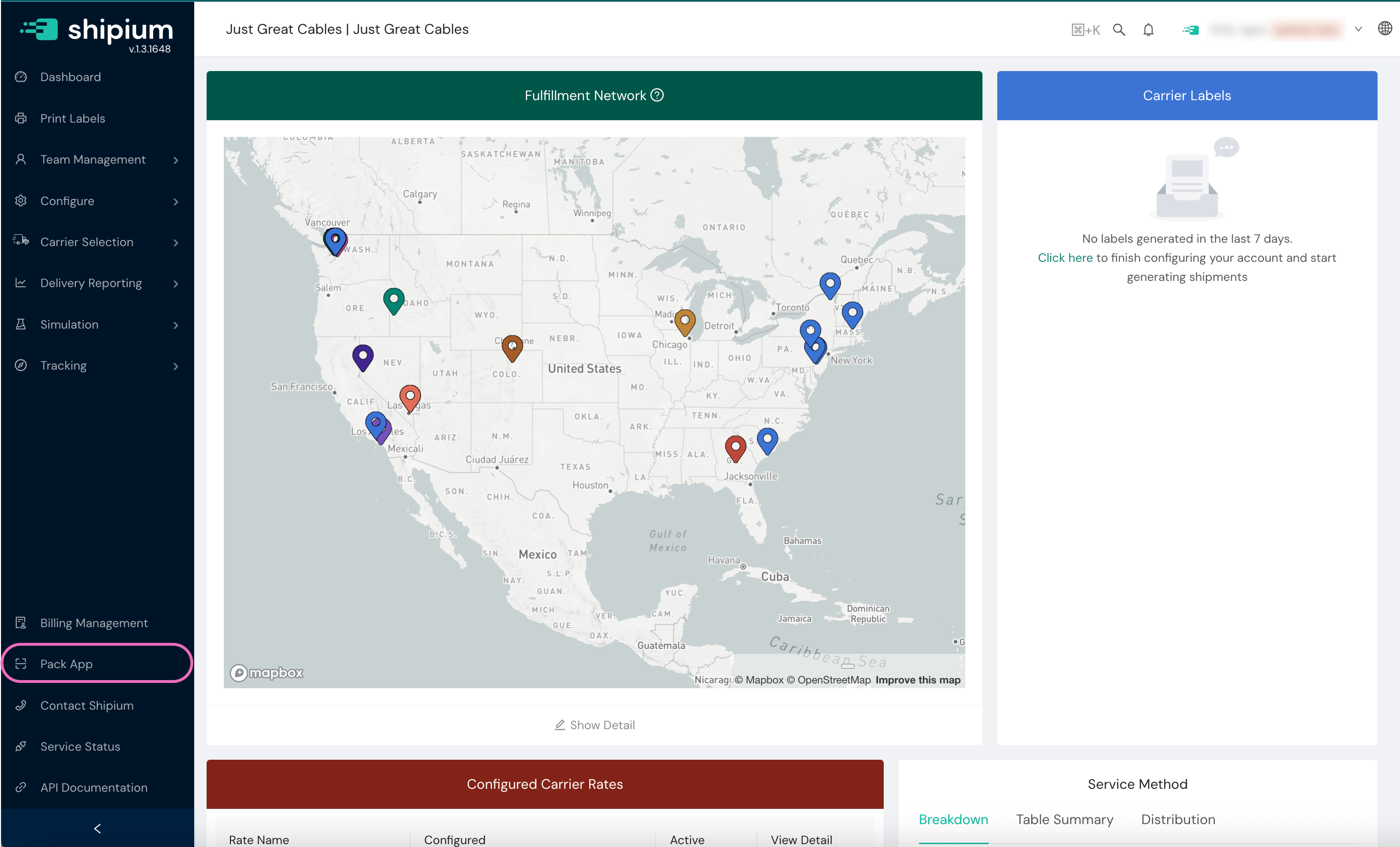Click the green map pin in Idaho
1400x847 pixels.
[x=393, y=299]
